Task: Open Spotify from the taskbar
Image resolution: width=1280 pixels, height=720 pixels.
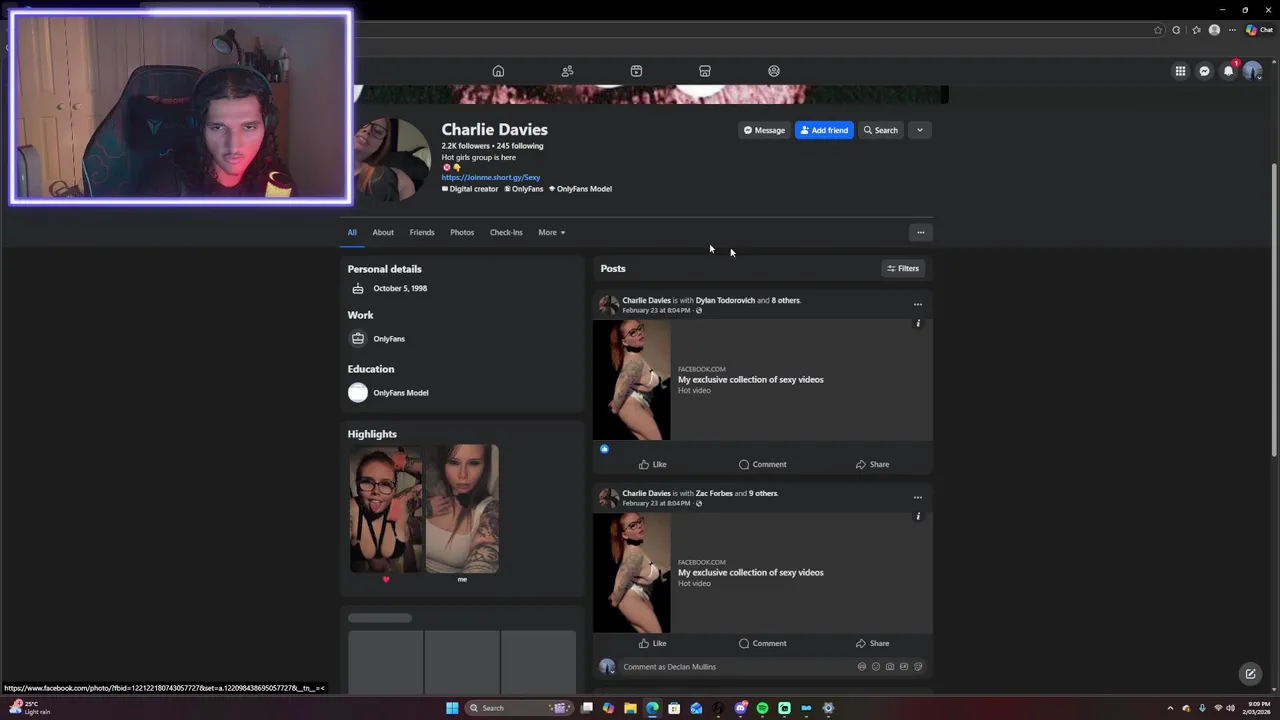Action: [x=762, y=708]
